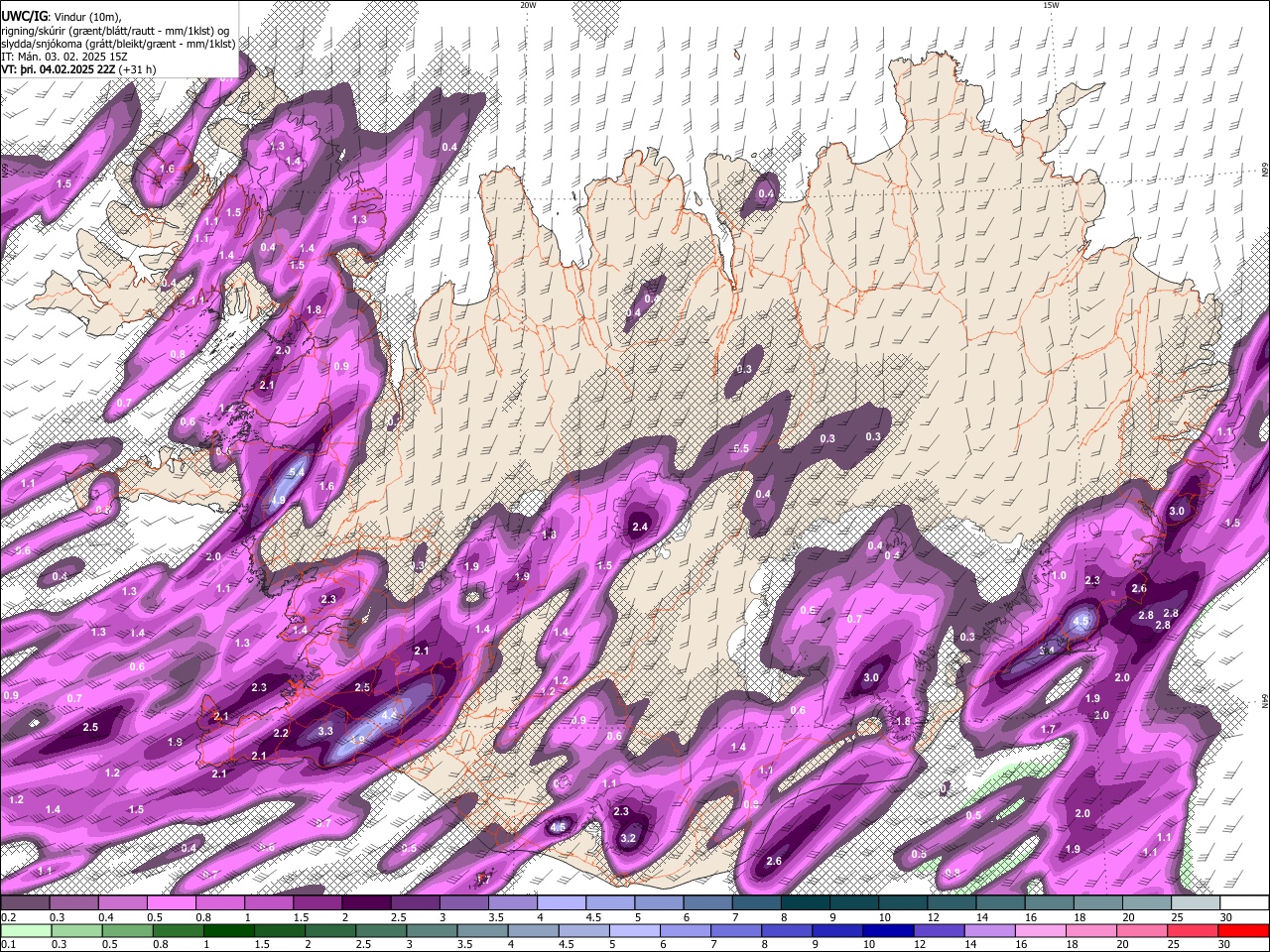
Task: Click the white 30 swatch in upper legend
Action: [1244, 903]
